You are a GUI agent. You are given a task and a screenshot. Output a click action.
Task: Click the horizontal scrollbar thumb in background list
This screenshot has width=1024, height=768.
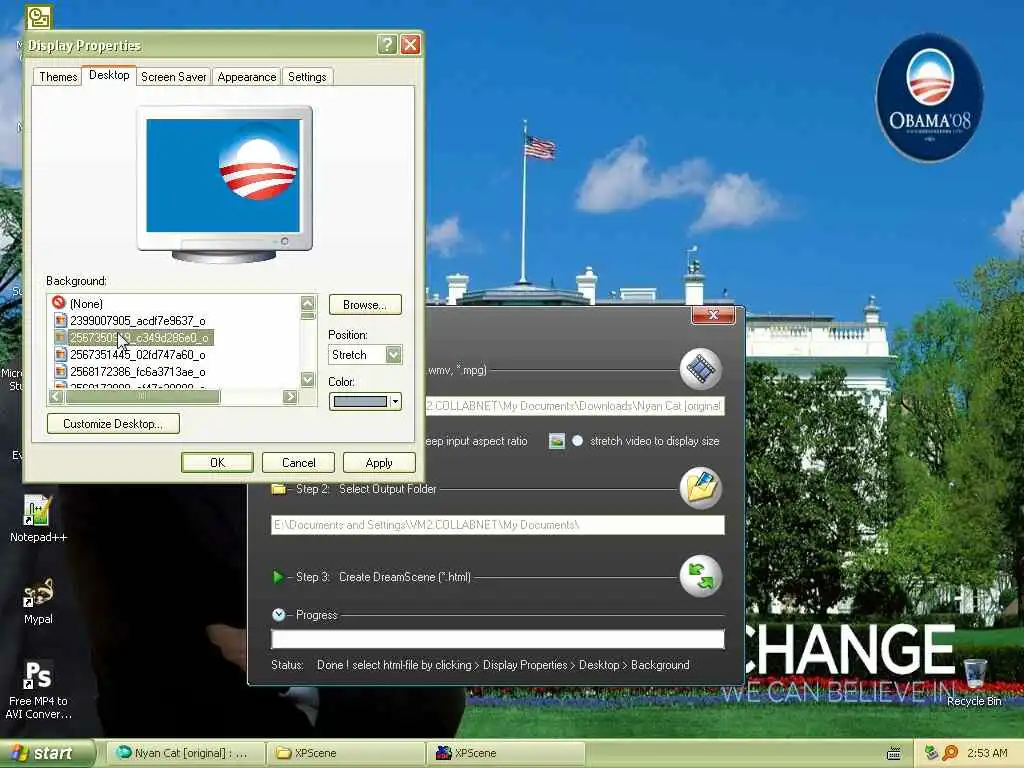click(x=142, y=396)
